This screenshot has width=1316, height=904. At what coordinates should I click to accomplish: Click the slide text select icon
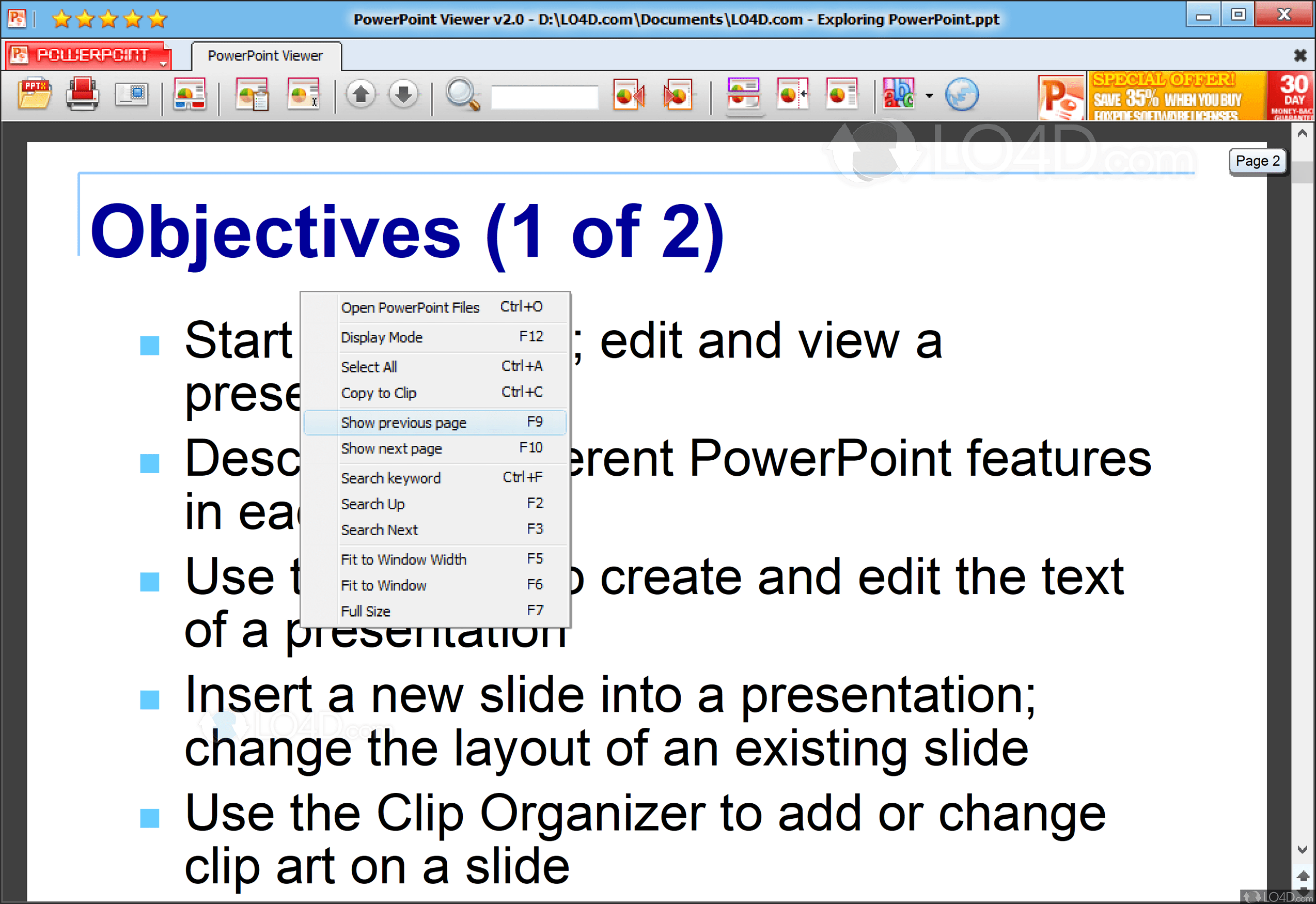tap(304, 94)
